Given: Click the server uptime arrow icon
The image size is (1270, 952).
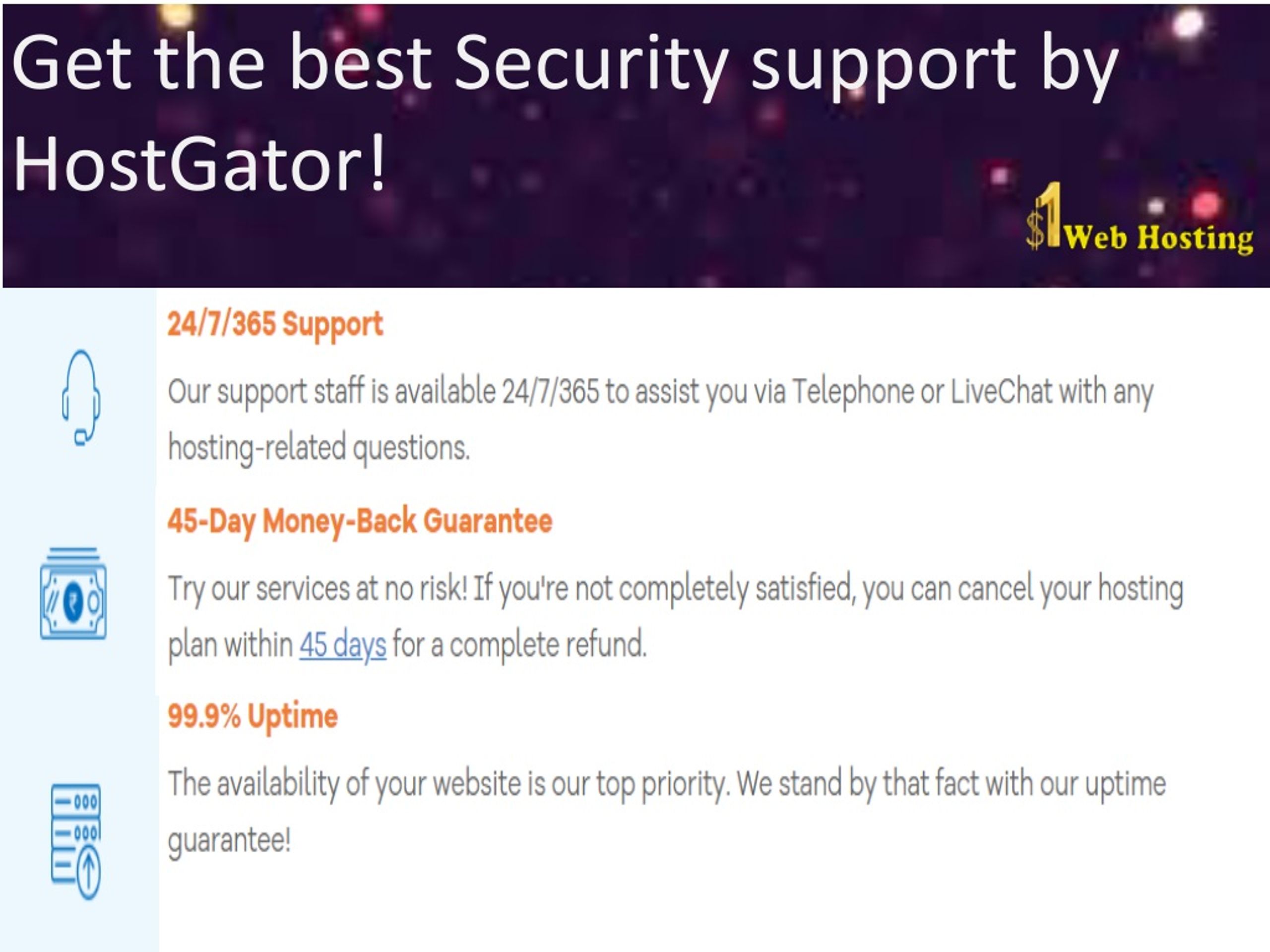Looking at the screenshot, I should [x=76, y=841].
